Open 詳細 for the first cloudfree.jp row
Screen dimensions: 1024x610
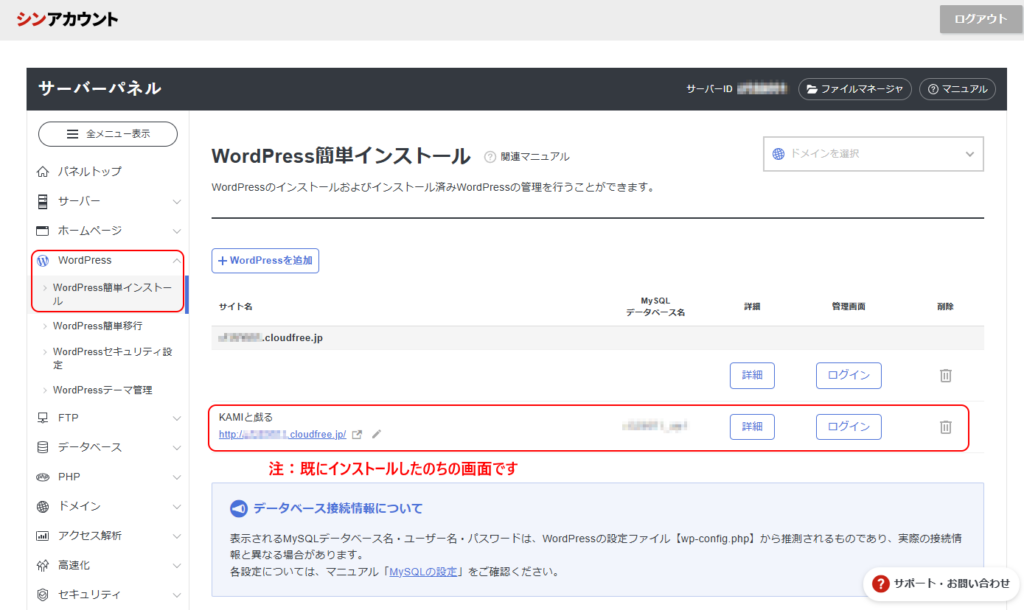point(752,376)
